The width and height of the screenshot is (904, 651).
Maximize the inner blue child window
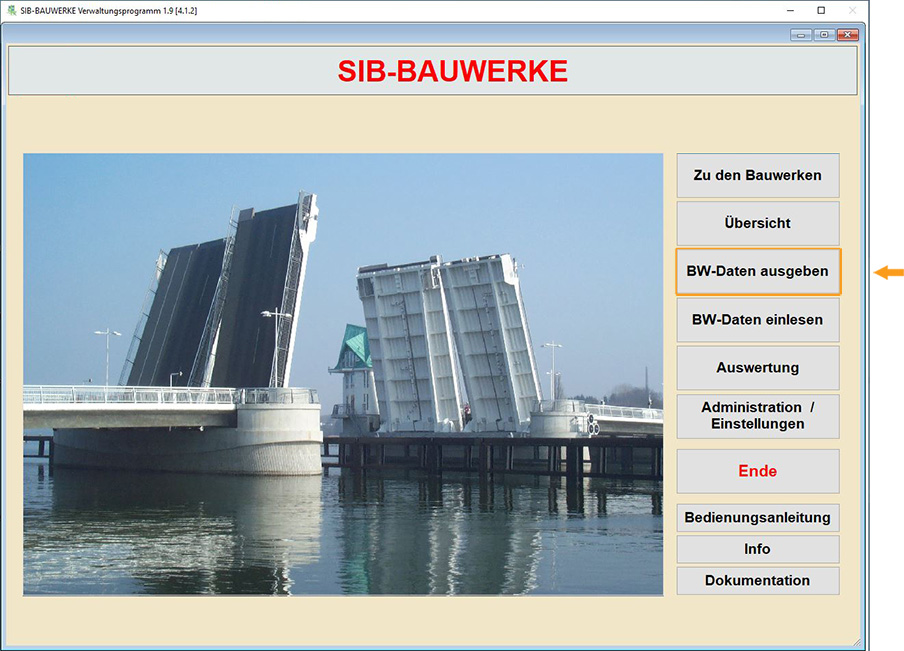[x=824, y=34]
